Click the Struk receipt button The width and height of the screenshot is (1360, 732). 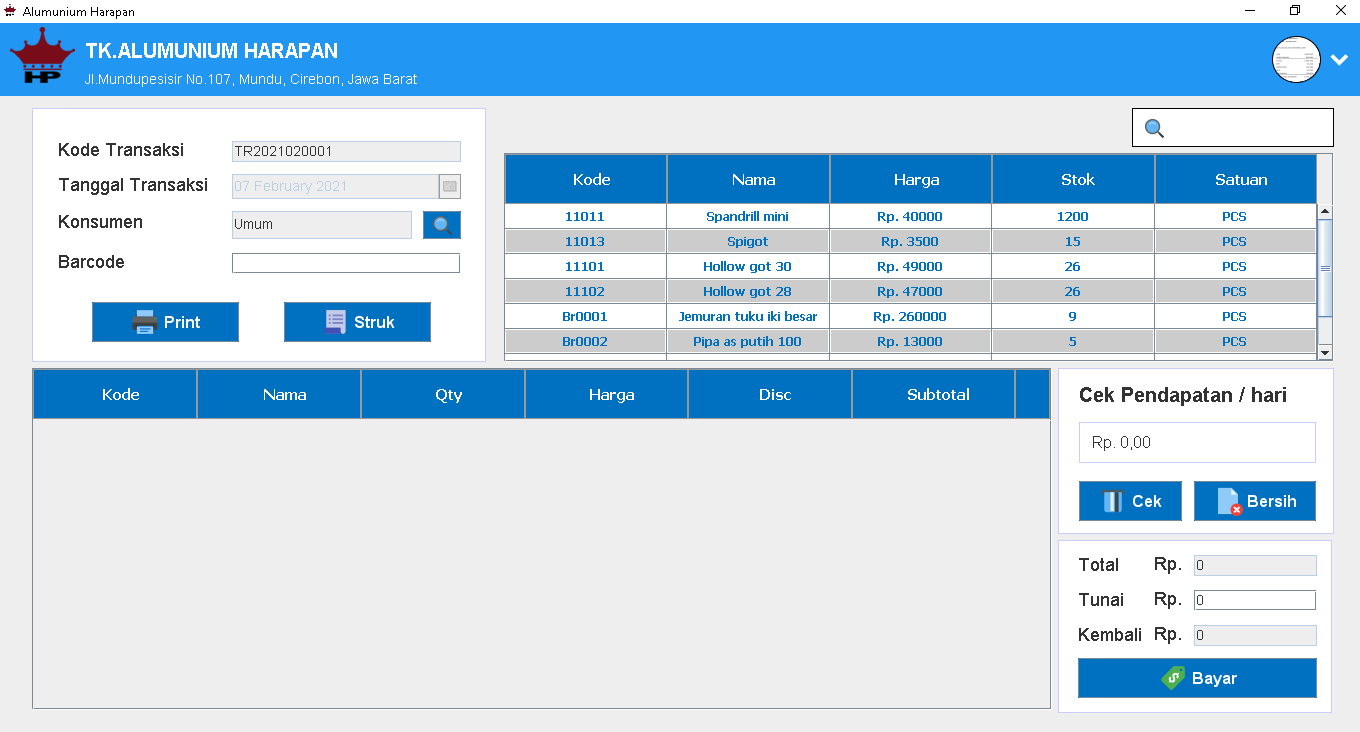357,322
